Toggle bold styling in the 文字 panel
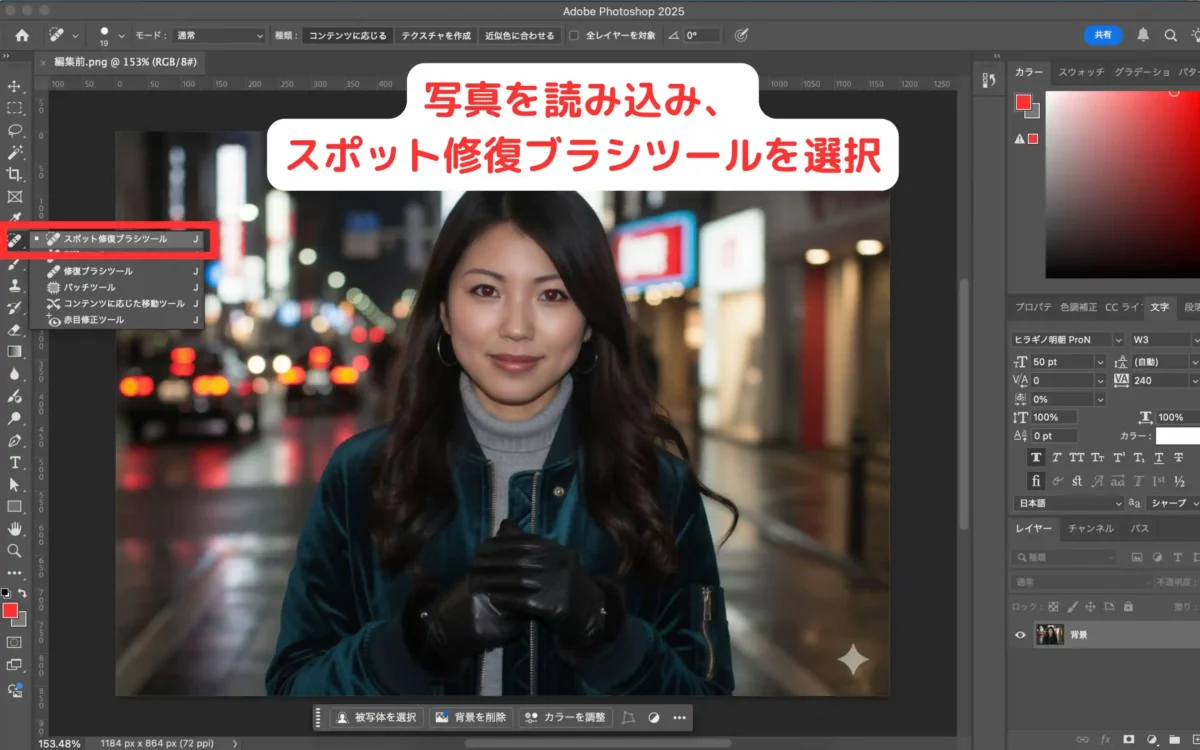 tap(1037, 457)
